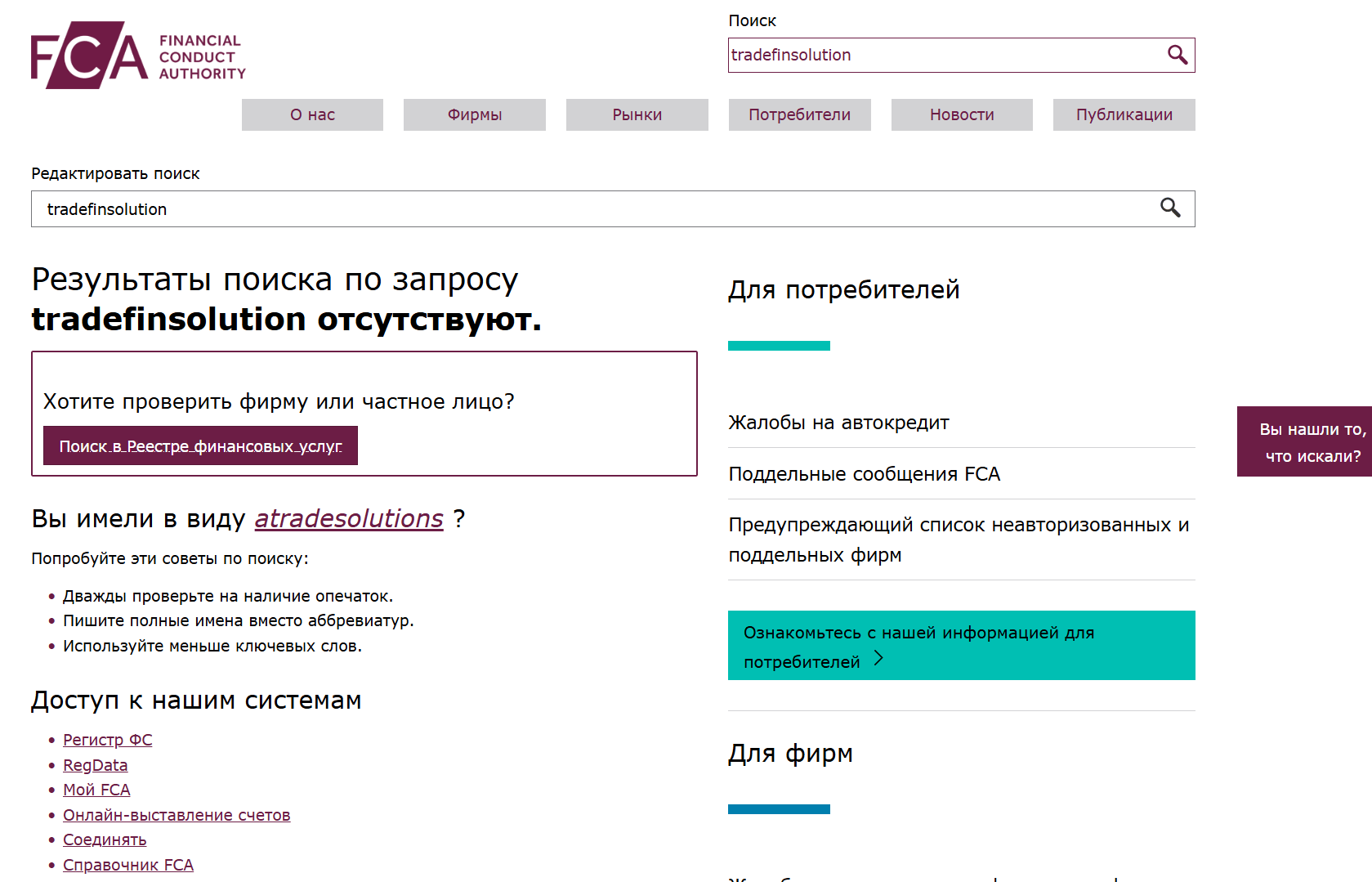This screenshot has height=882, width=1372.
Task: Click the text 'Хотите проверить фирму или частное лицо?'
Action: [279, 401]
